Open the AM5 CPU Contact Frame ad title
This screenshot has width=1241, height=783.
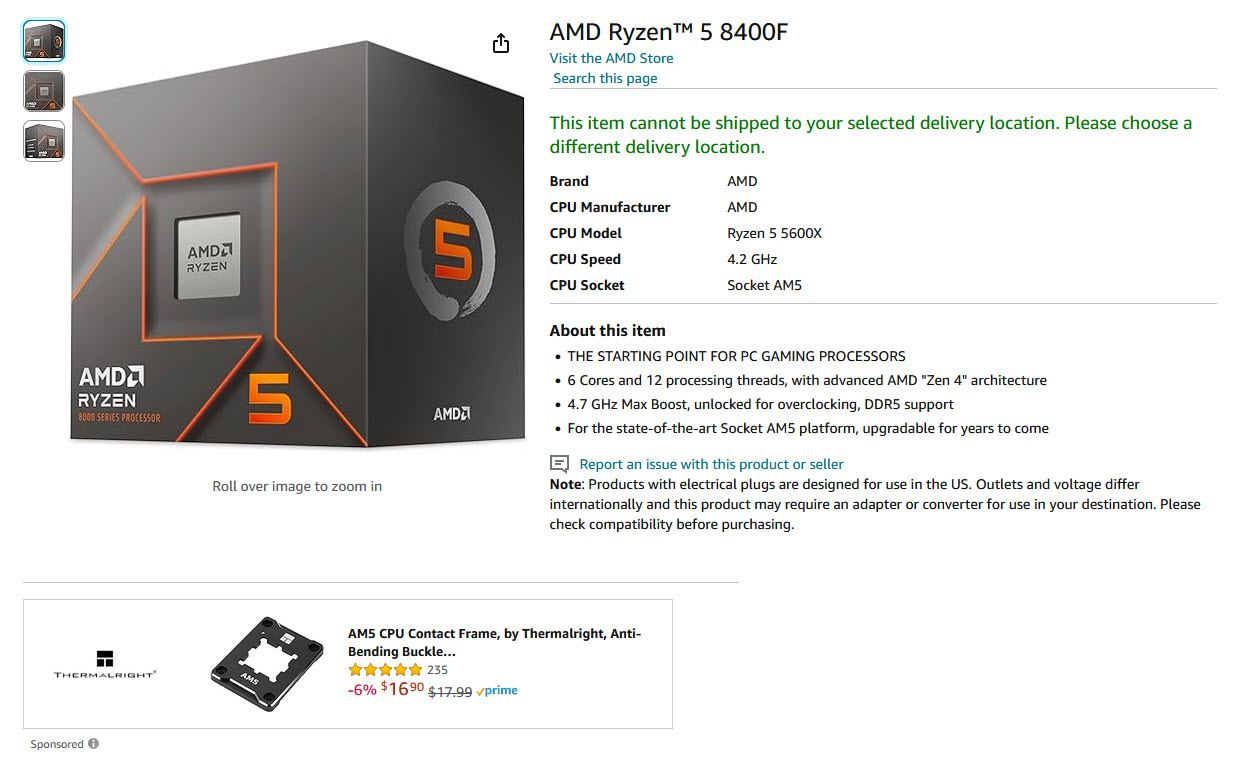pos(494,642)
